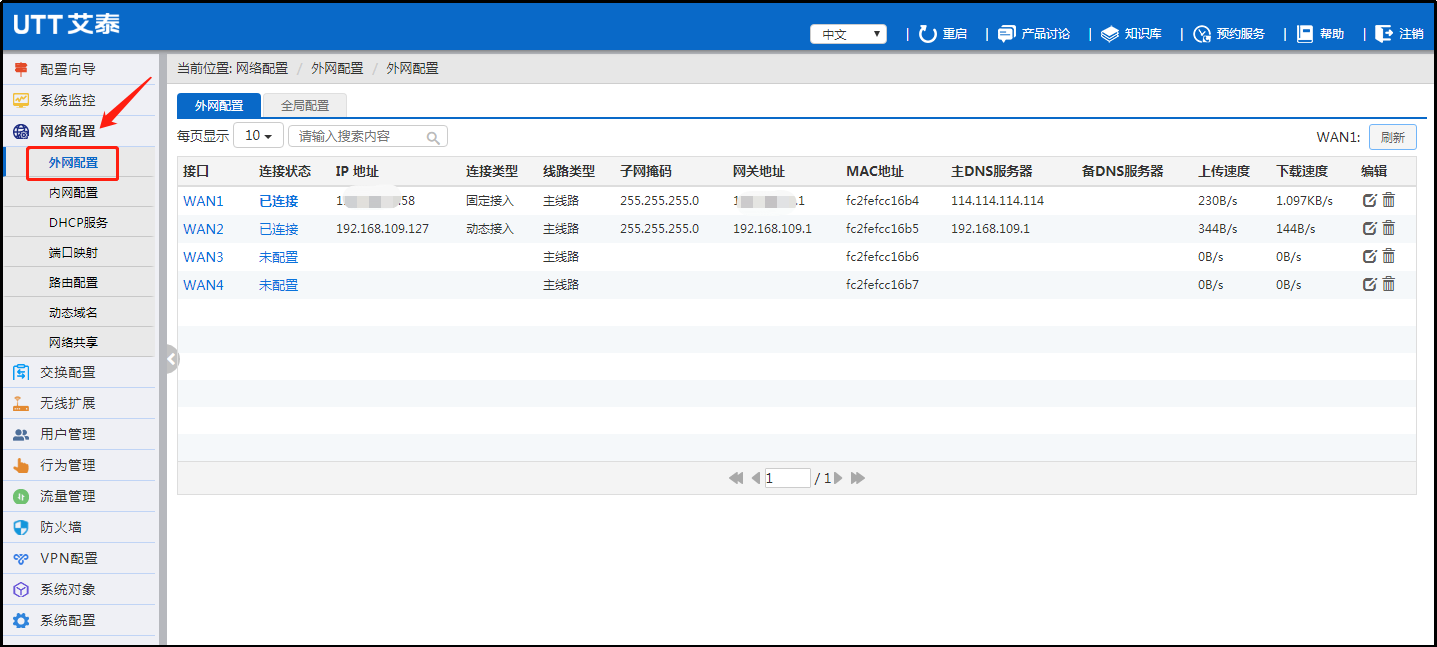
Task: Select 网络共享 in the sidebar
Action: pyautogui.click(x=73, y=342)
